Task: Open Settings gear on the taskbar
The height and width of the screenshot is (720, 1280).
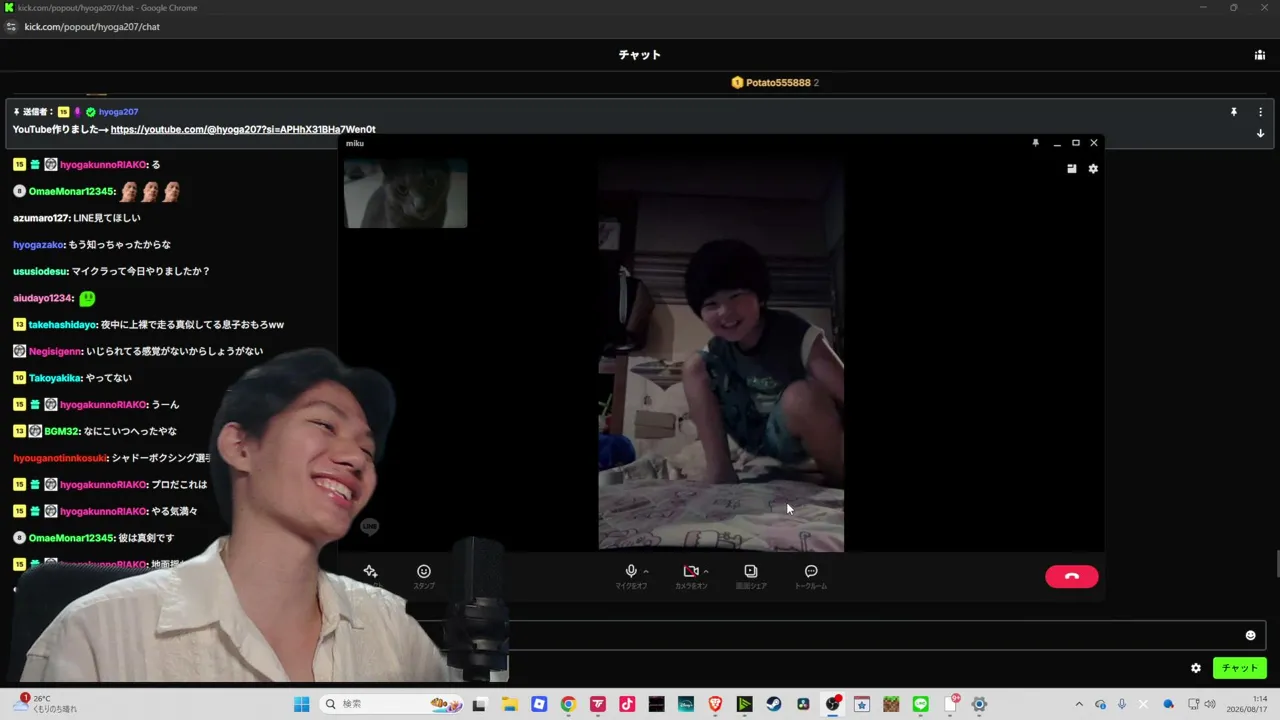Action: [980, 704]
